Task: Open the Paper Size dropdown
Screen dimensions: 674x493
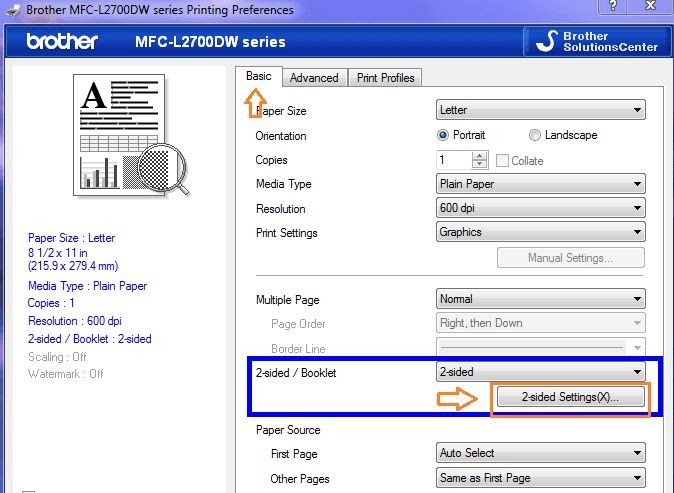Action: (x=541, y=110)
